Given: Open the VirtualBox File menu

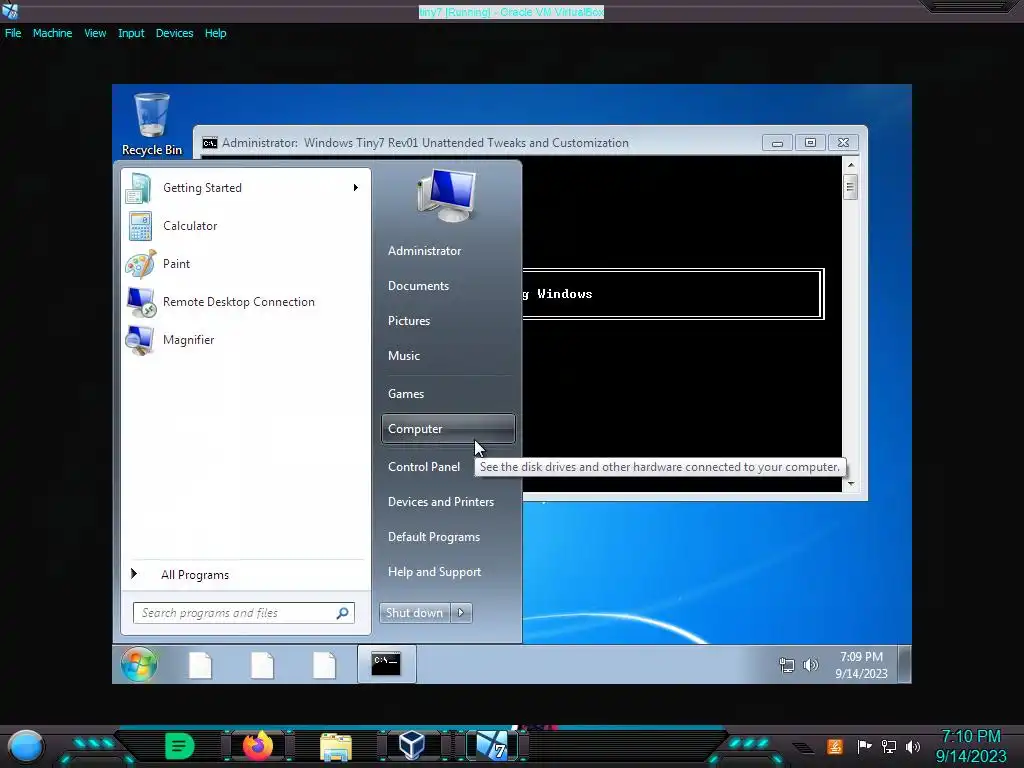Looking at the screenshot, I should (13, 33).
